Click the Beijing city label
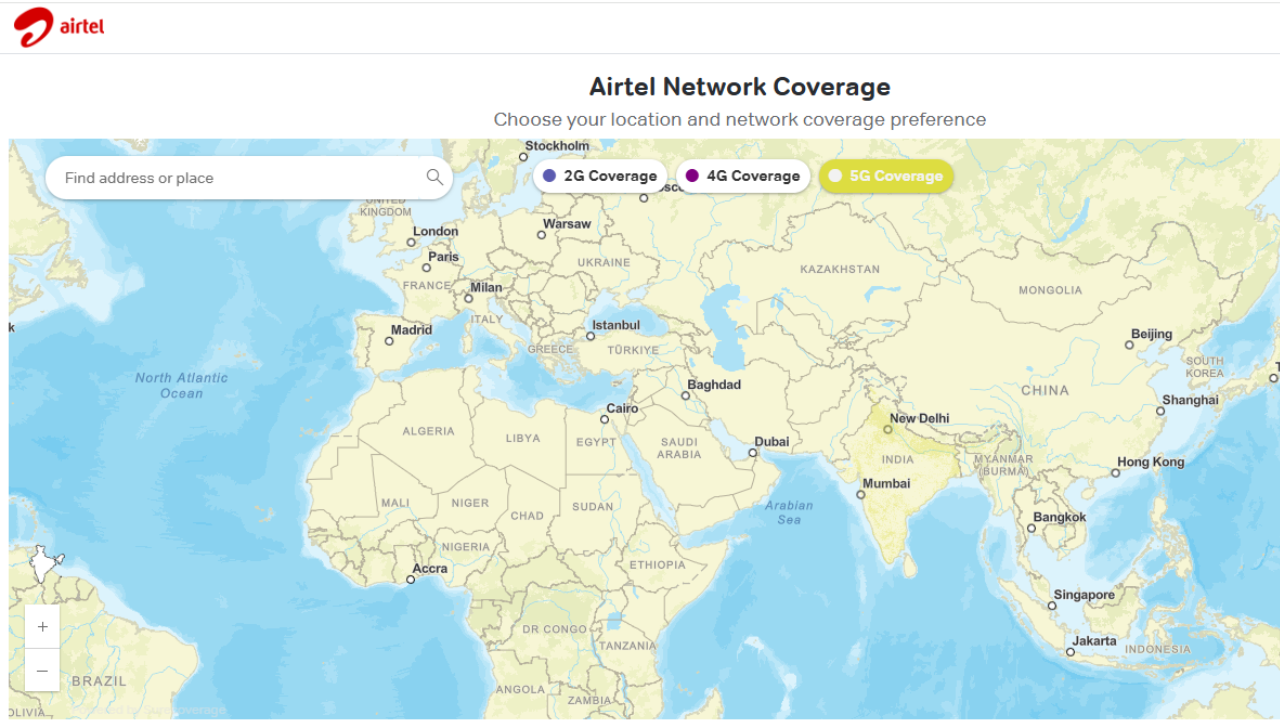The image size is (1280, 720). 1152,334
